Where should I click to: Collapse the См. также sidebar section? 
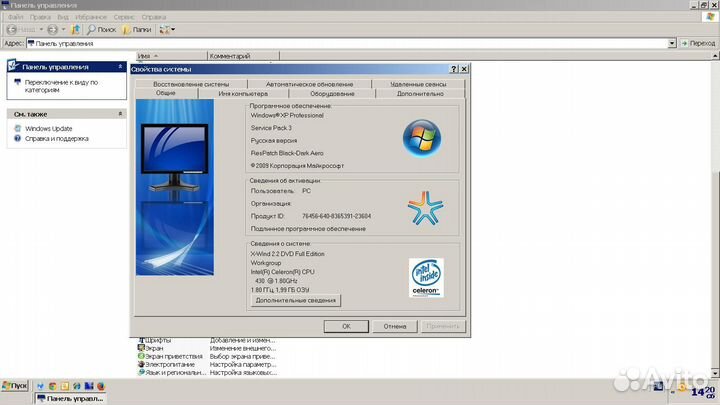point(120,114)
